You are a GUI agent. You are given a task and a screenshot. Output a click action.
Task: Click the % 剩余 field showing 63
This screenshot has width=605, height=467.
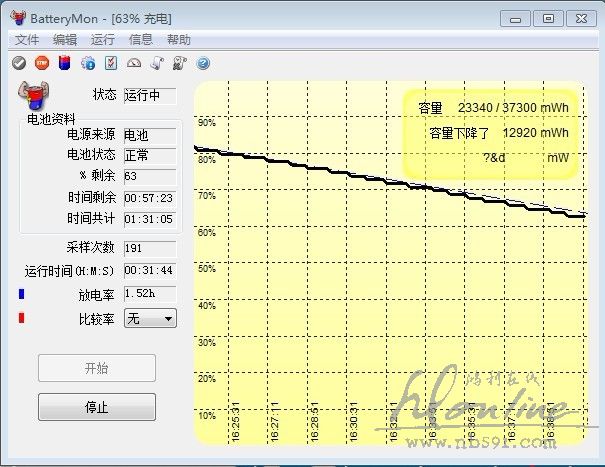(x=150, y=176)
